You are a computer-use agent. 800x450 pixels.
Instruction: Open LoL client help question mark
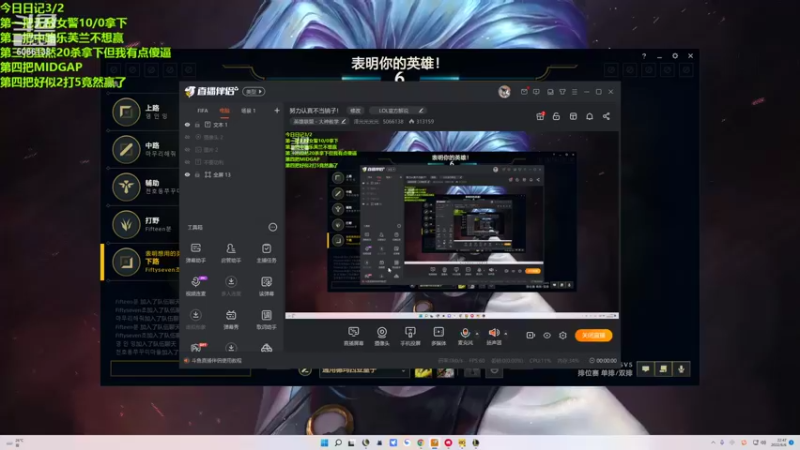tap(644, 56)
